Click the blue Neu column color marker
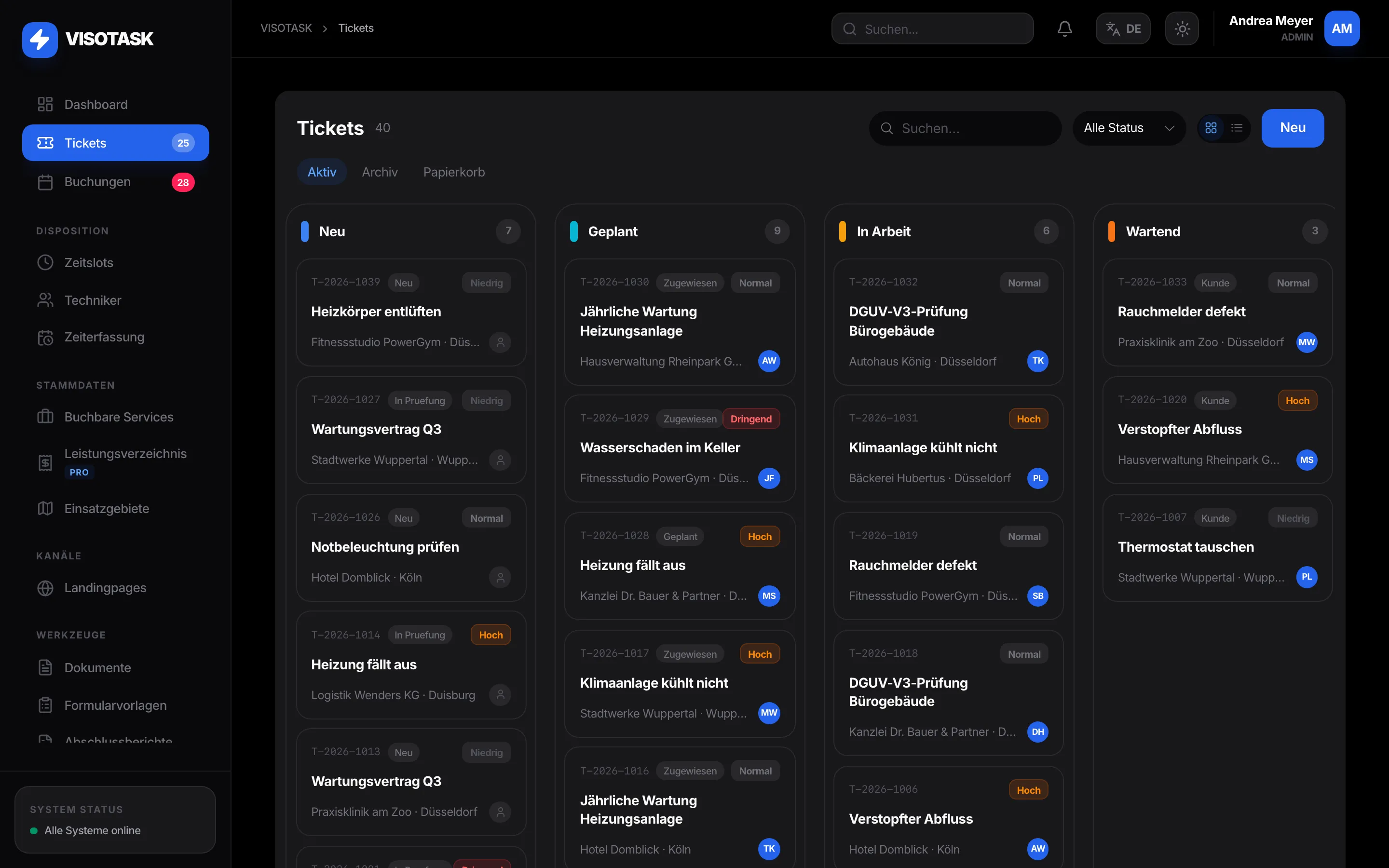Screen dimensions: 1389x868 point(305,231)
